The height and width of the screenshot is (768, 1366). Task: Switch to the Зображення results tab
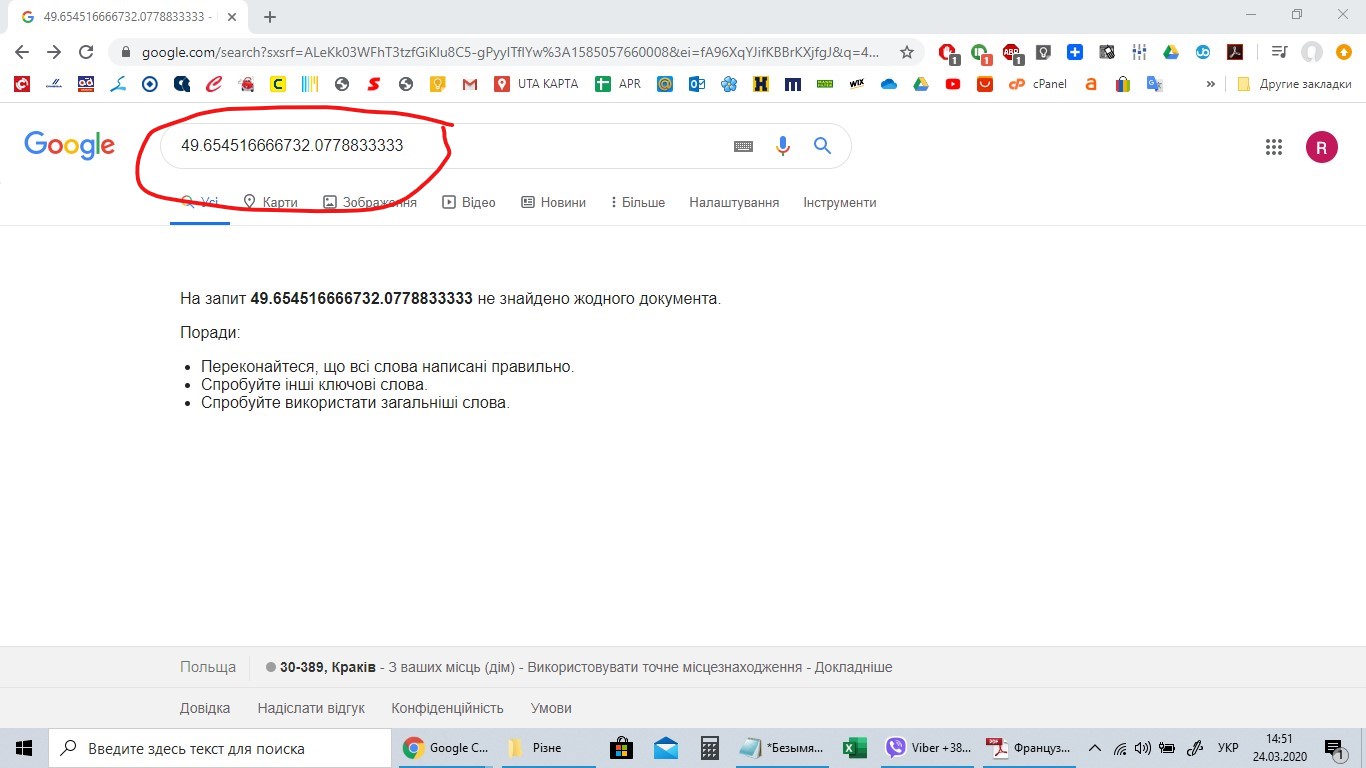point(370,202)
